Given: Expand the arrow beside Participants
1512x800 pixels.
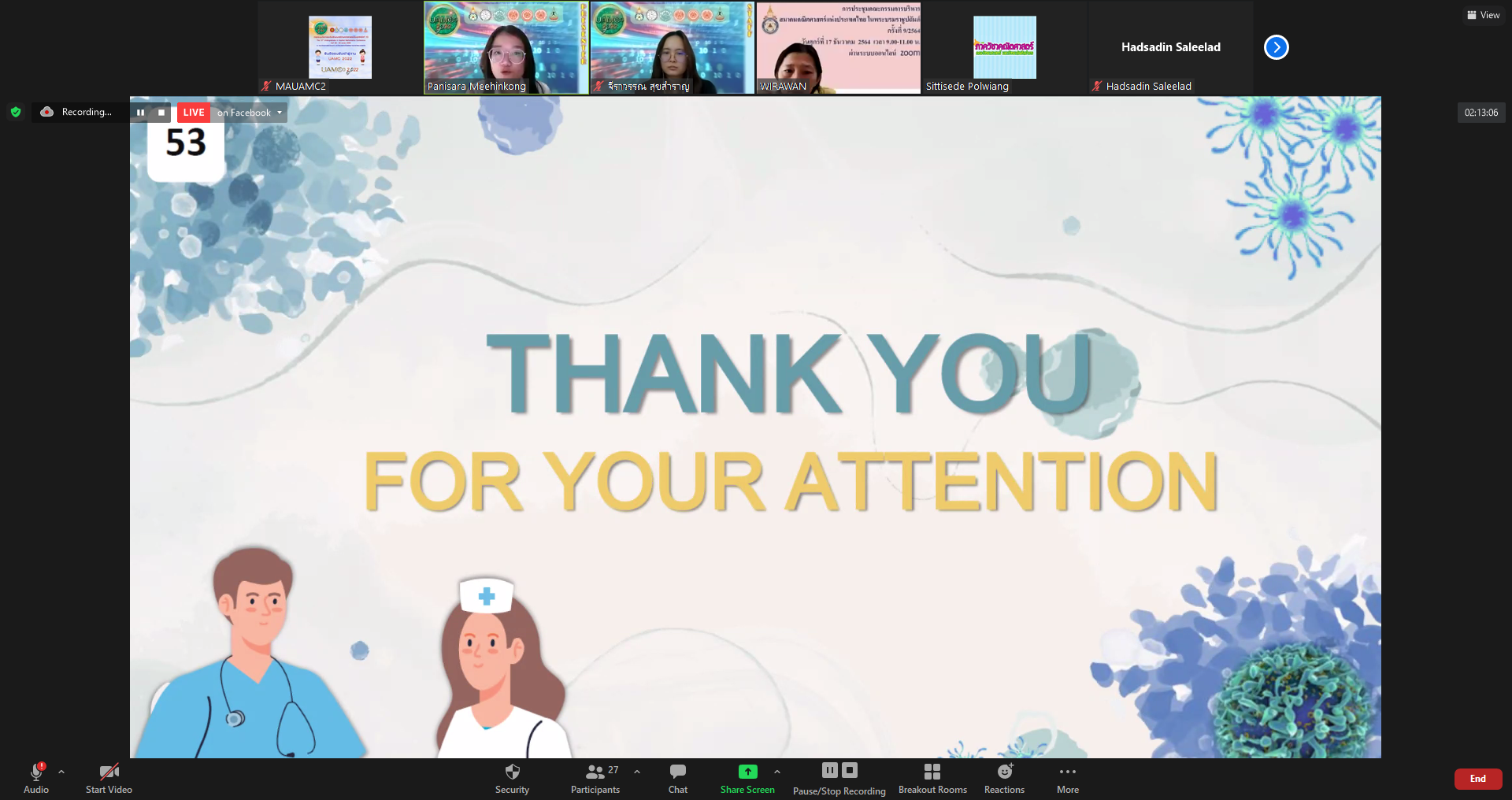Looking at the screenshot, I should click(x=637, y=772).
